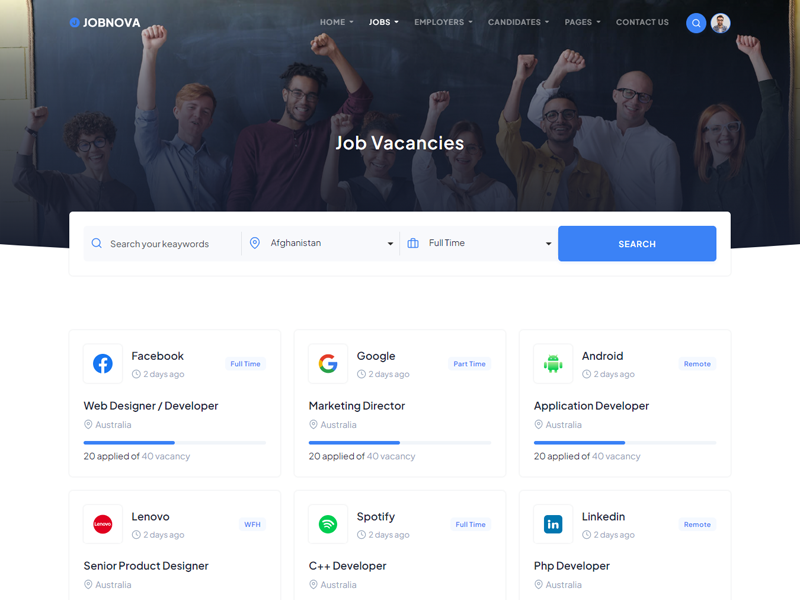The height and width of the screenshot is (600, 800).
Task: Click the Marketing Director applied progress bar
Action: click(x=399, y=442)
